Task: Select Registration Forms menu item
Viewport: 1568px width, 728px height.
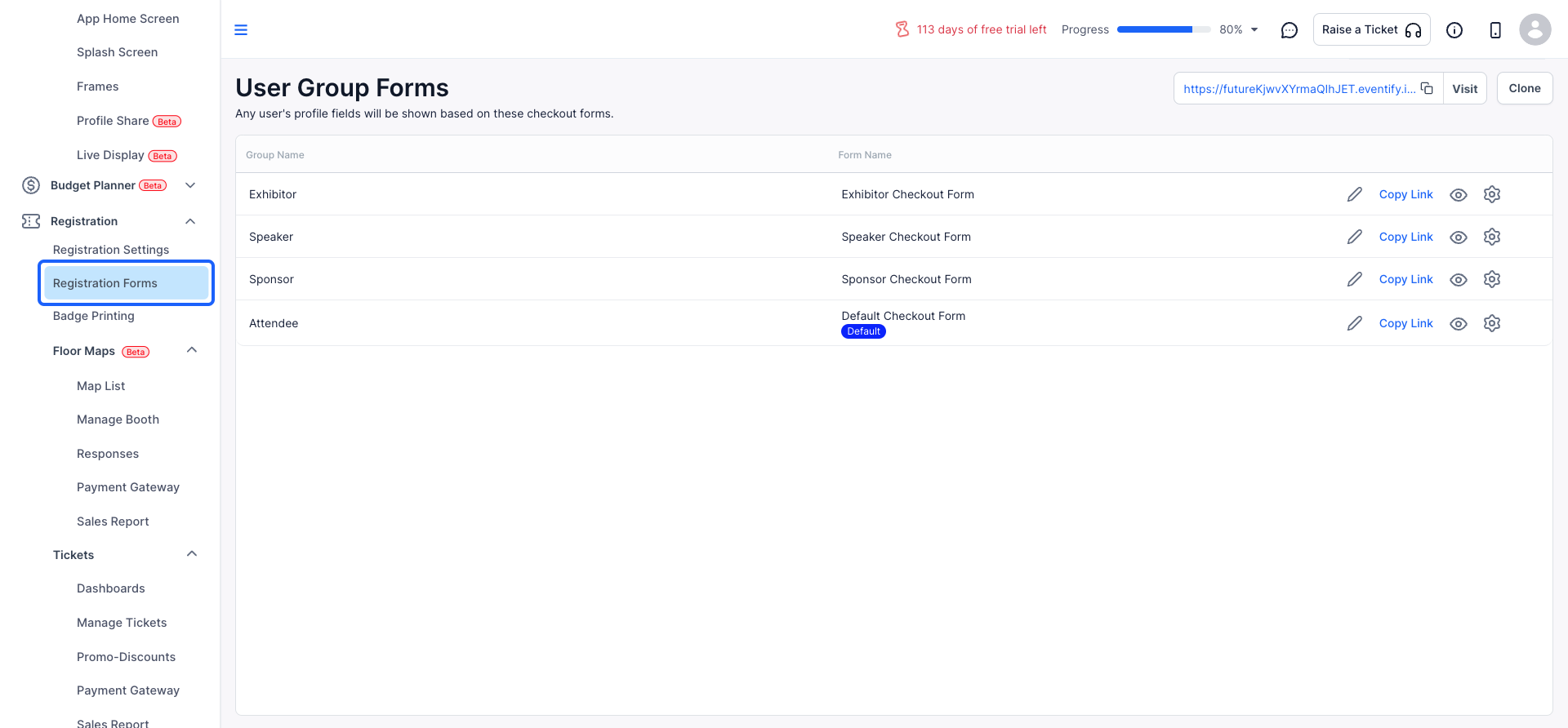Action: coord(127,283)
